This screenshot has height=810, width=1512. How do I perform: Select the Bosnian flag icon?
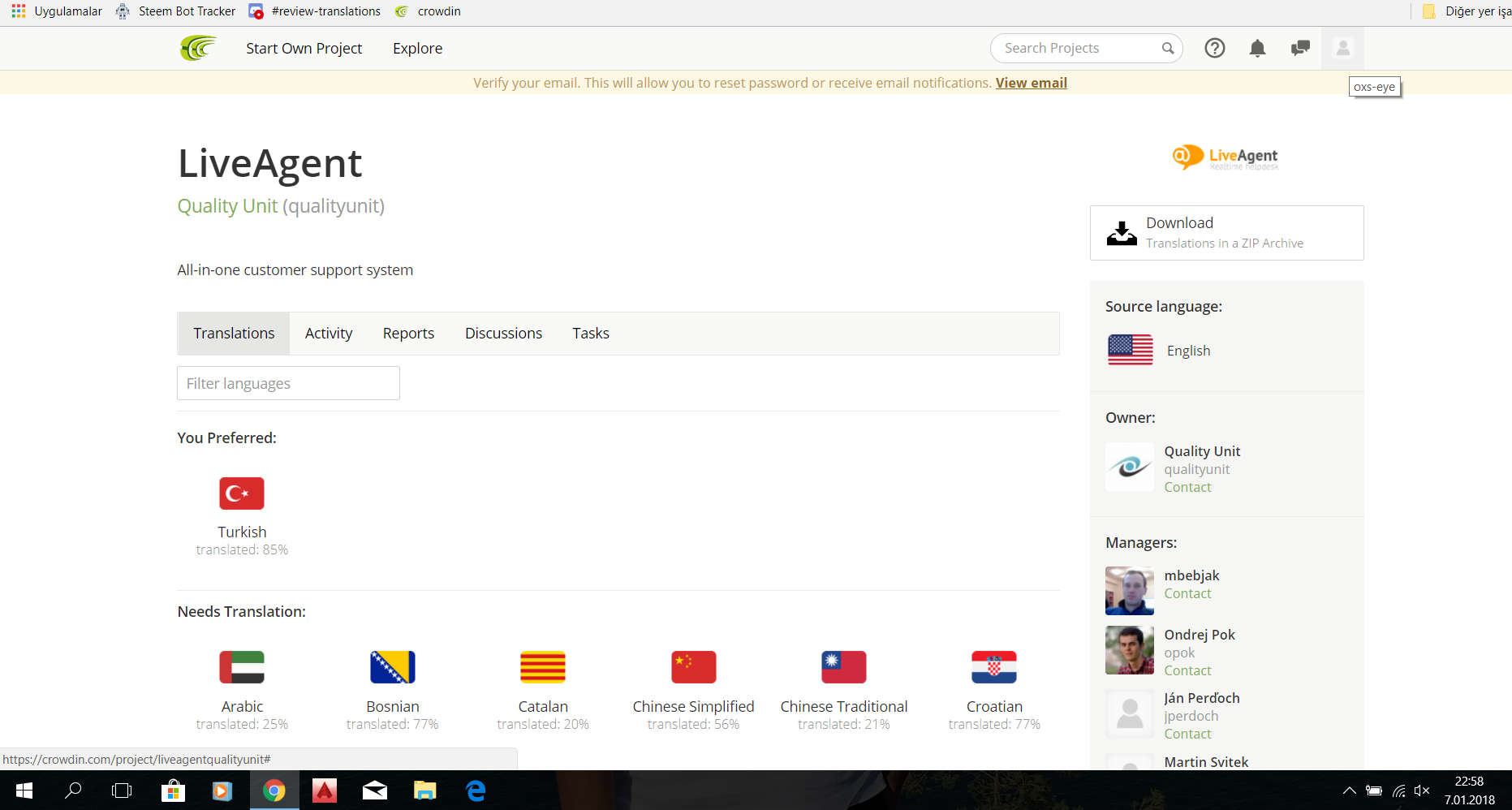pos(393,667)
